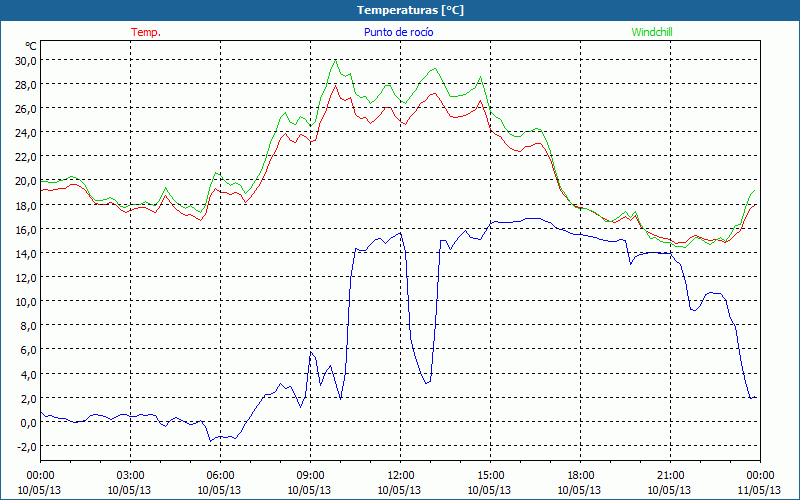Click the 06:00 time axis label
The image size is (800, 500).
[220, 475]
